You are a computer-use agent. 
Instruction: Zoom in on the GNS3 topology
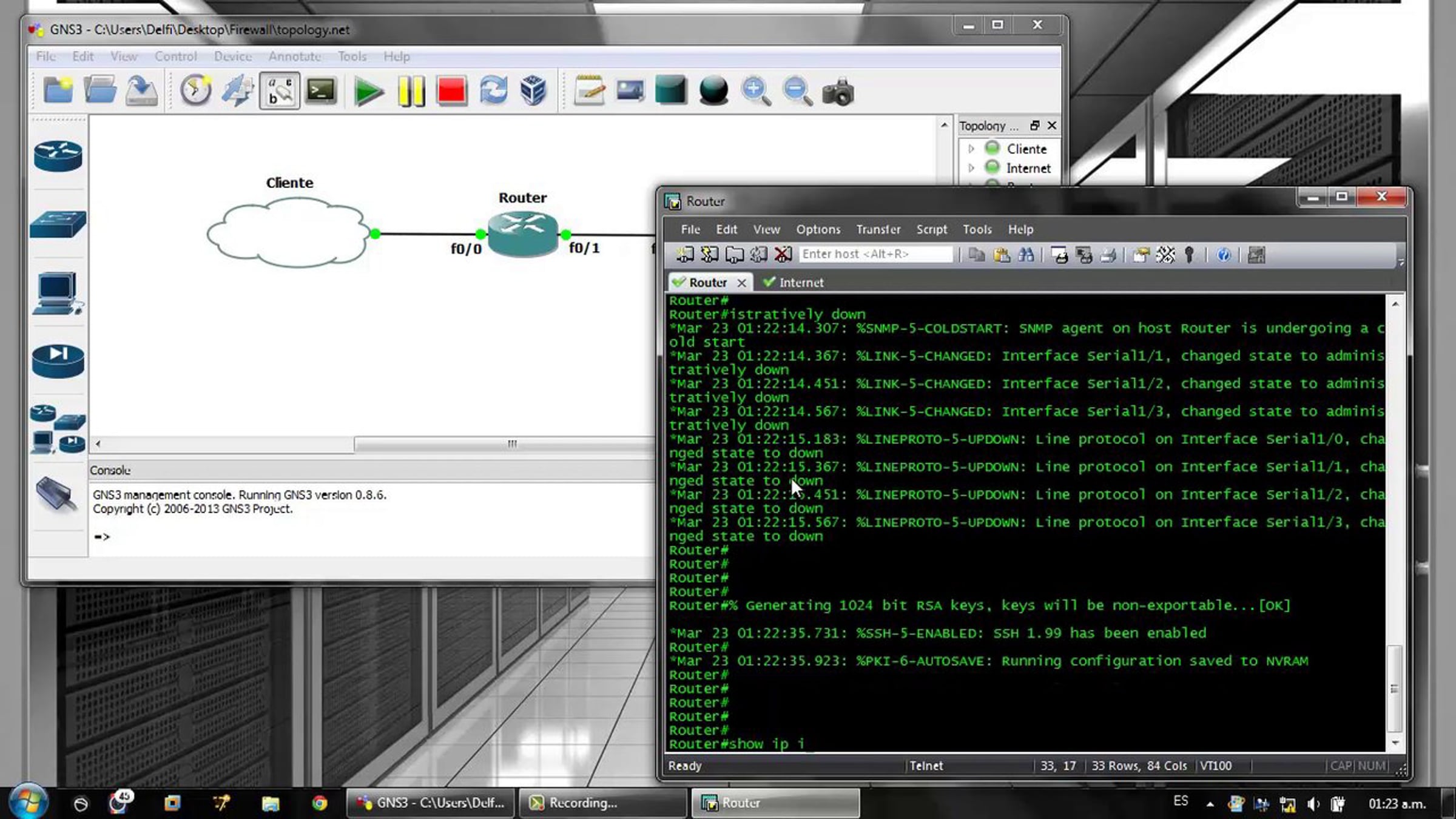point(755,92)
